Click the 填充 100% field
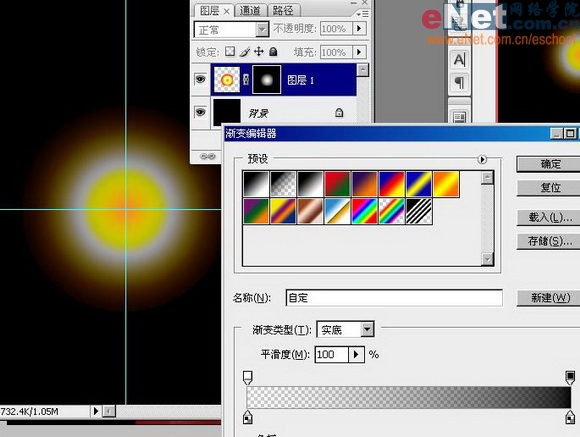 336,52
